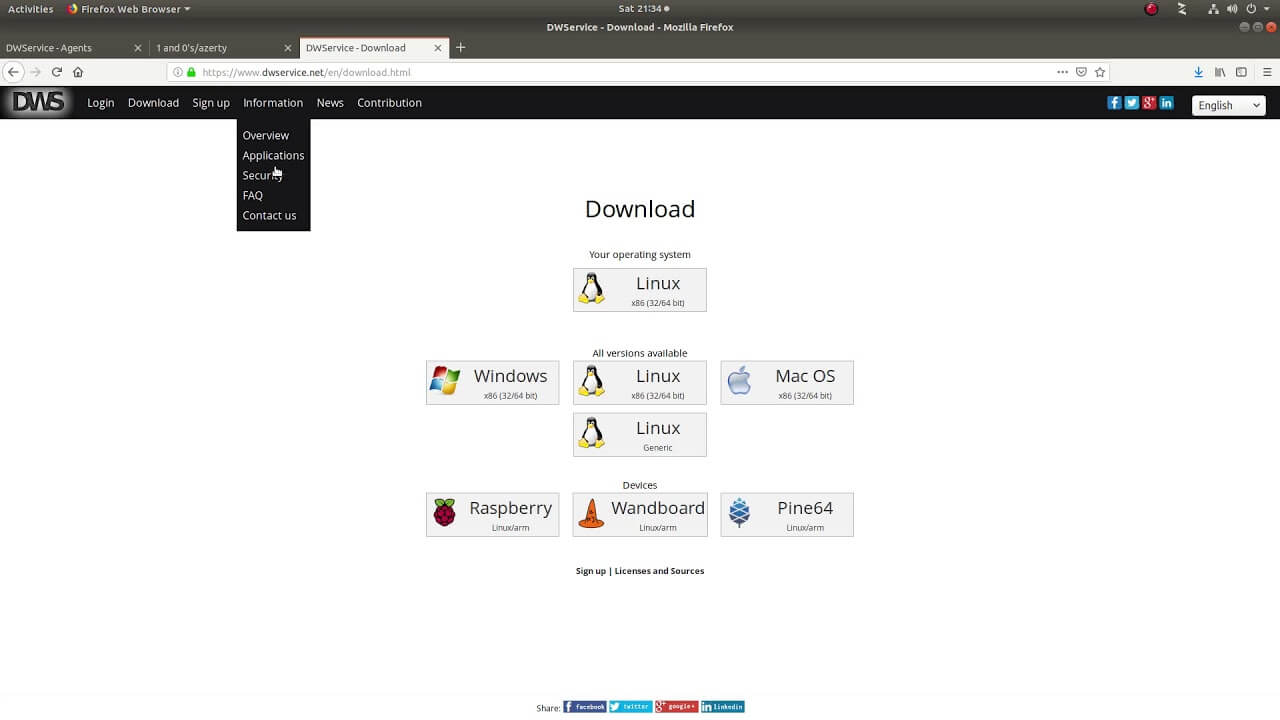Open the Facebook icon in the header

pos(1114,103)
